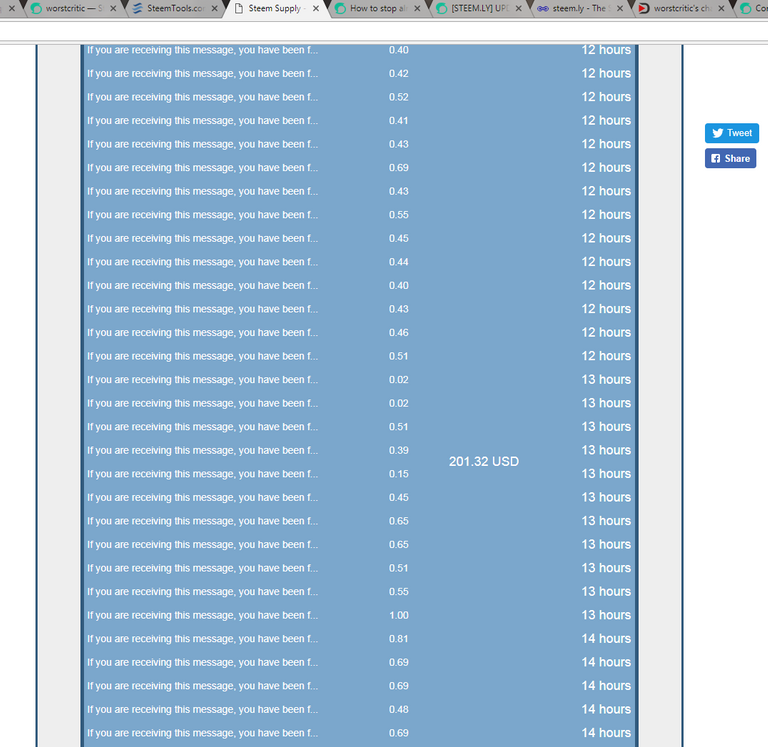Click the Steem Supply tab page icon

click(239, 8)
